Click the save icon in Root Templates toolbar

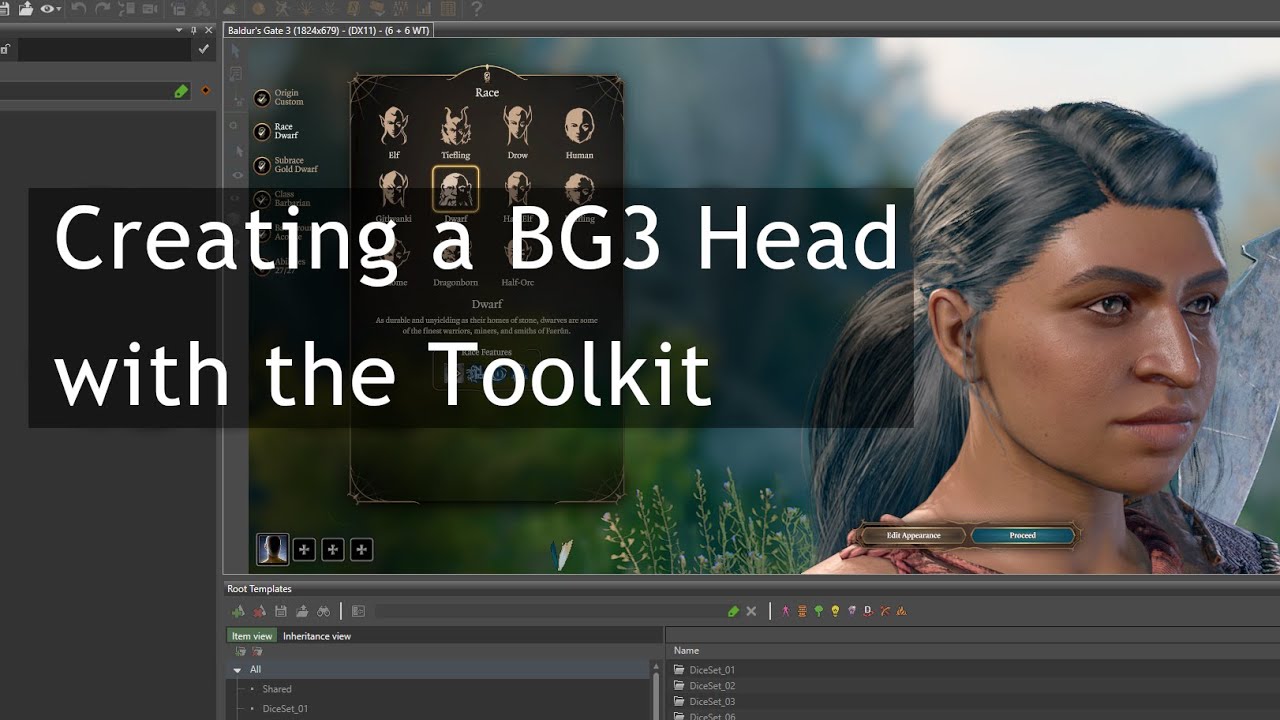[x=281, y=611]
